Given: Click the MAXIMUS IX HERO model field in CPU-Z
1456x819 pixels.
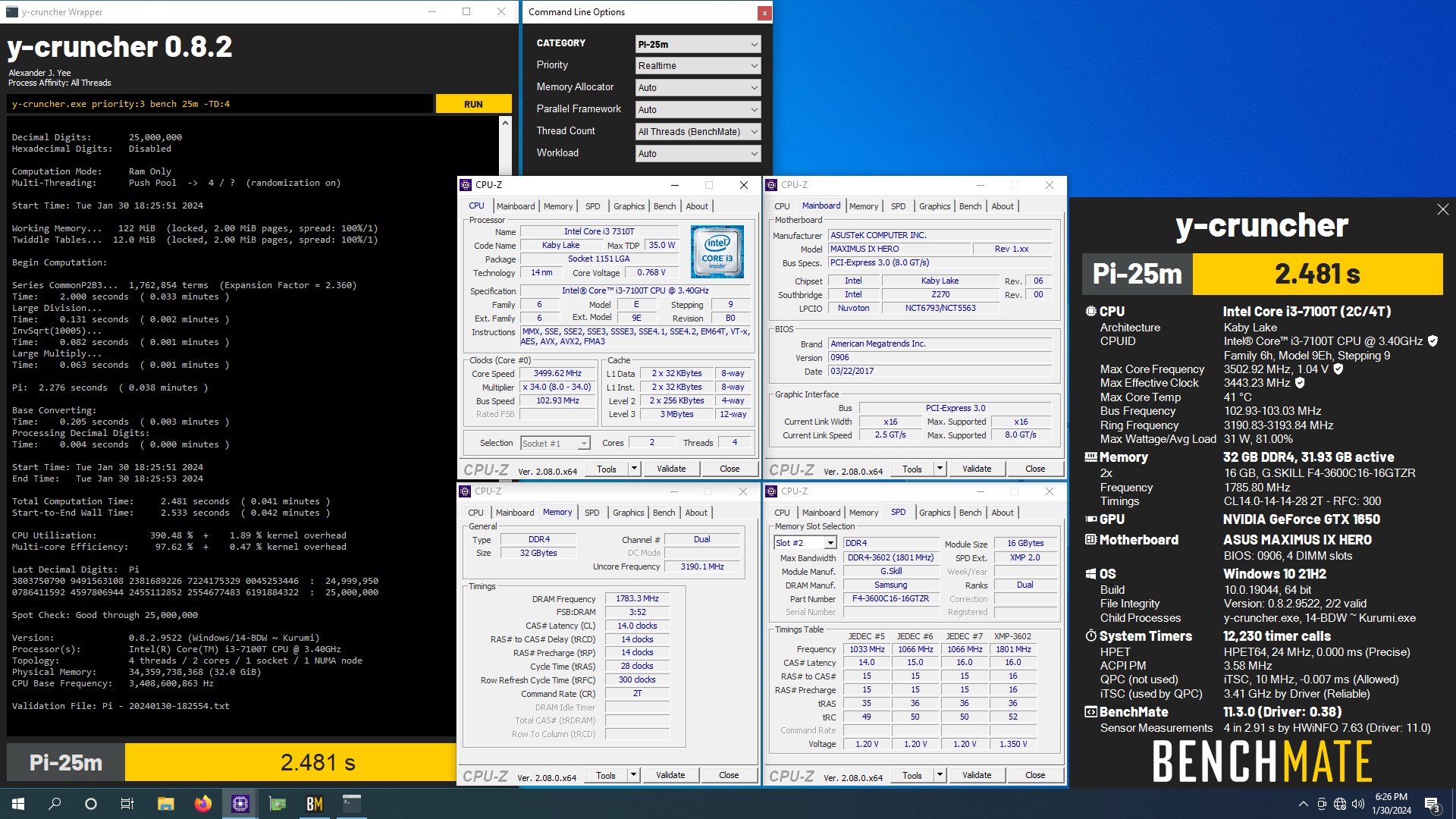Looking at the screenshot, I should (x=899, y=249).
